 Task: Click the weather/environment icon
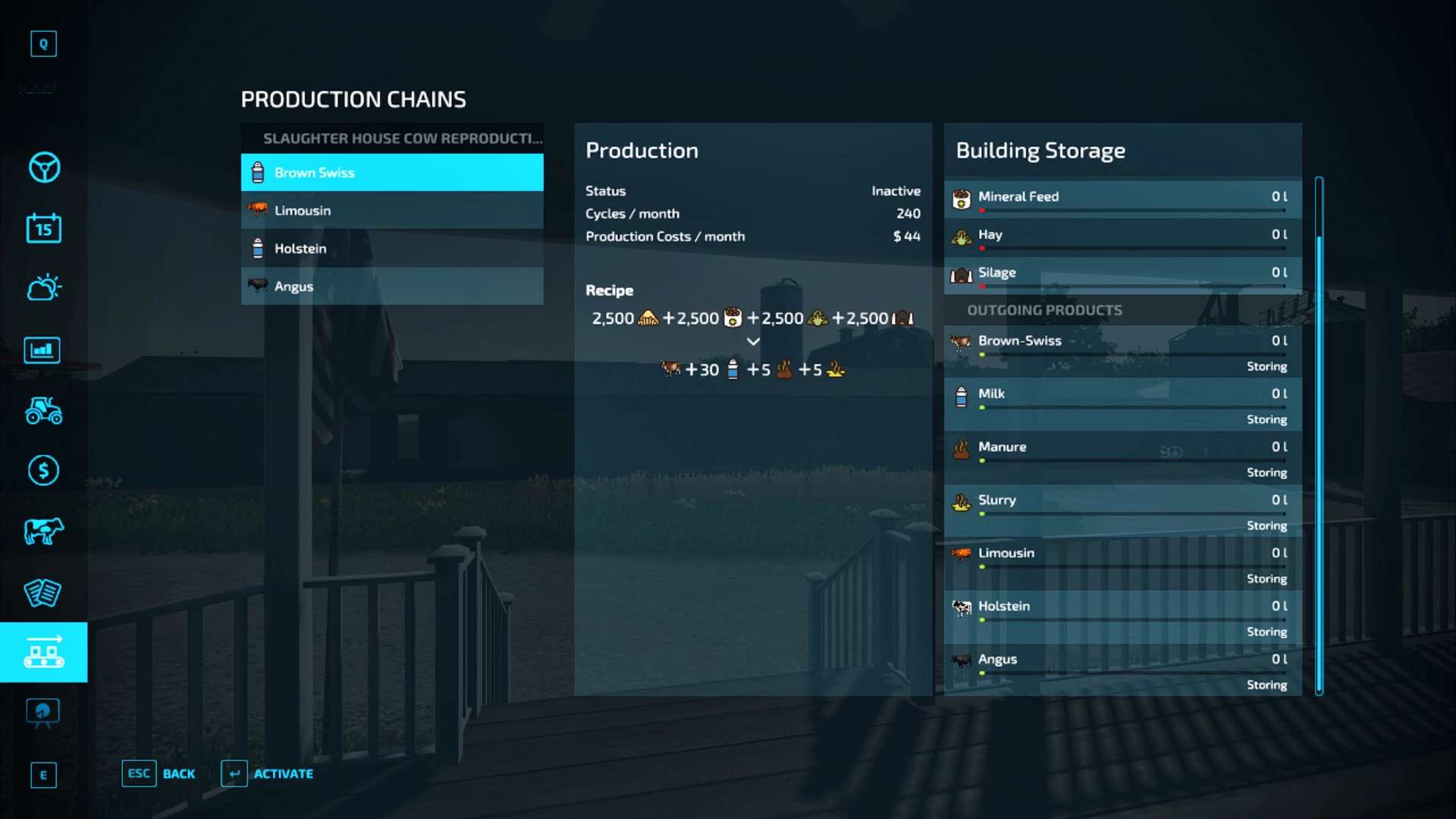tap(43, 289)
